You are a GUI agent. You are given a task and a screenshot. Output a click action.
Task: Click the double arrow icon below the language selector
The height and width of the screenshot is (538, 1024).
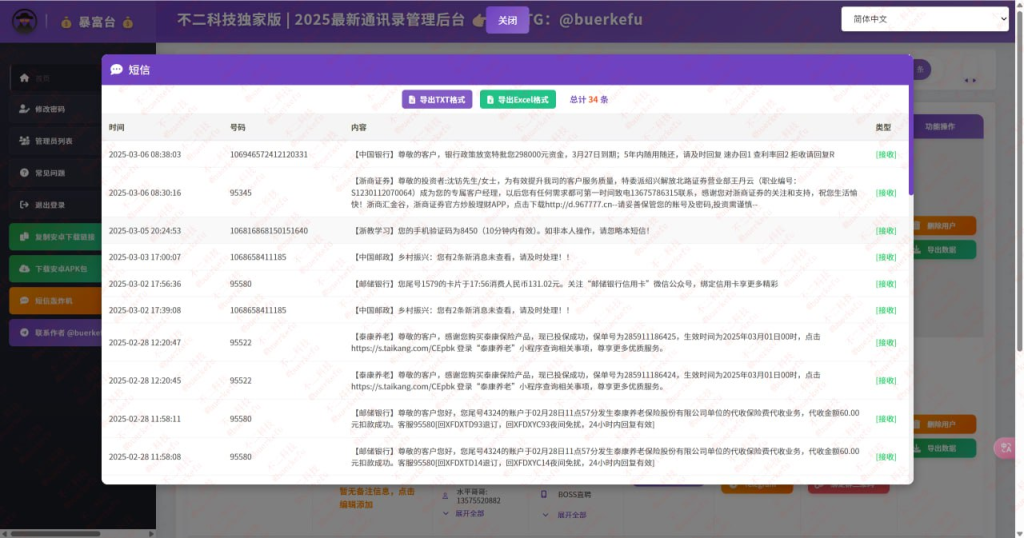click(x=970, y=80)
